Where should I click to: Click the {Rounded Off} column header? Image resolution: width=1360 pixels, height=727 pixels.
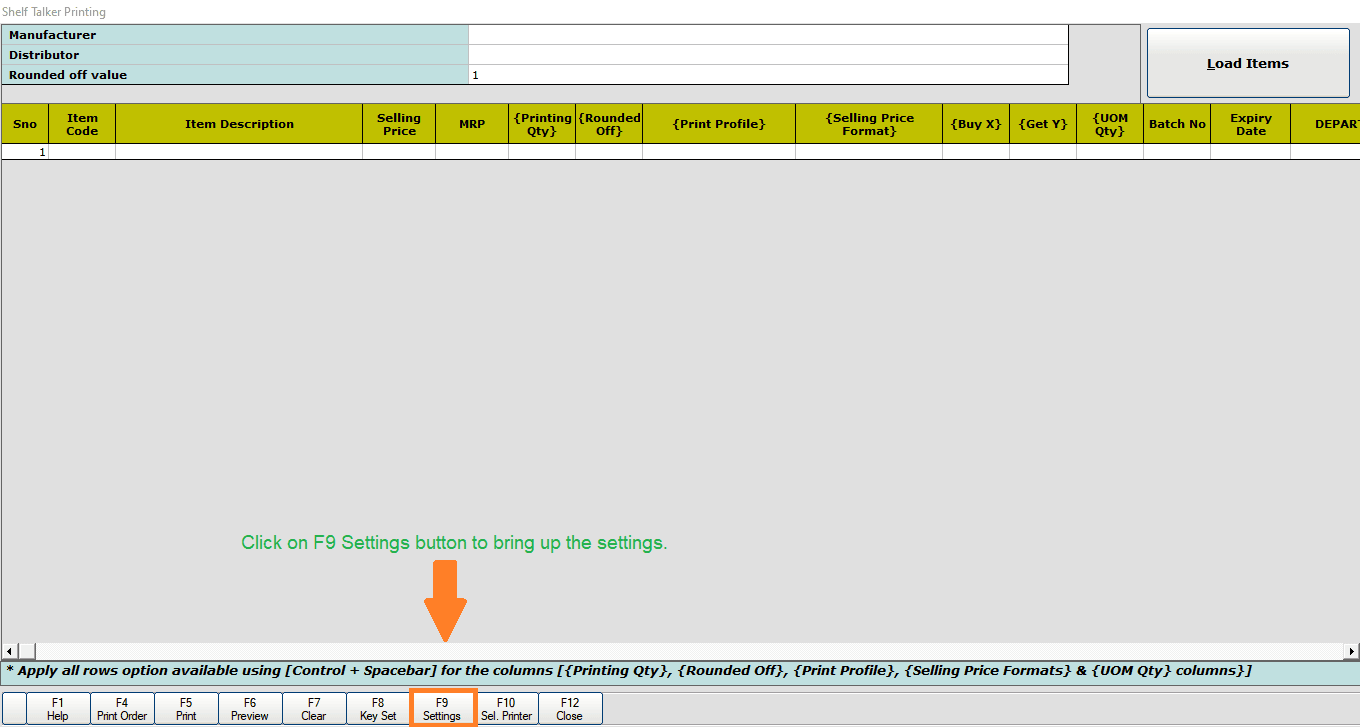click(609, 124)
